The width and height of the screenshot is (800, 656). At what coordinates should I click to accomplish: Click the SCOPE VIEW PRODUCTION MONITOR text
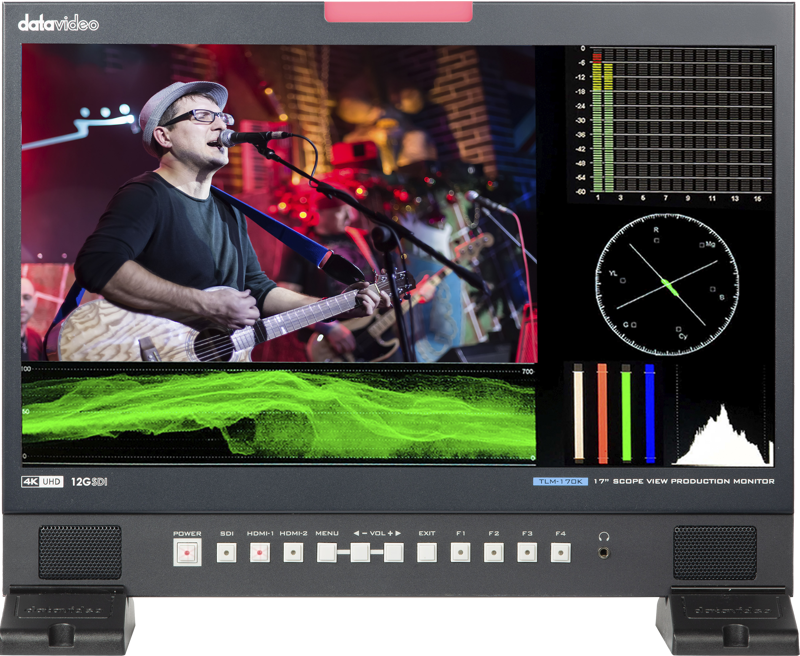click(x=693, y=481)
